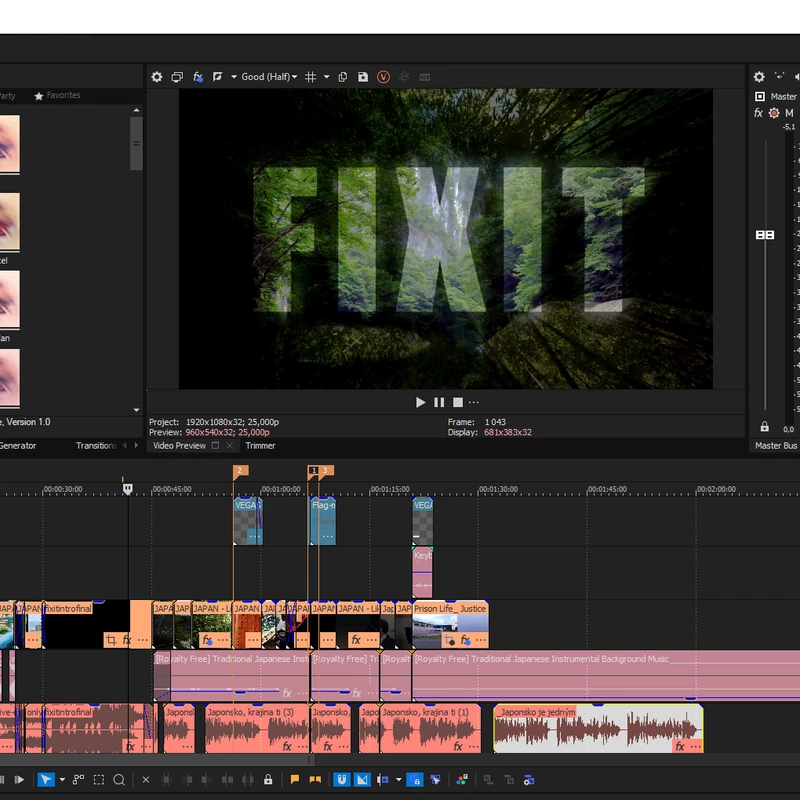Viewport: 800px width, 800px height.
Task: Play the video preview
Action: tap(420, 403)
